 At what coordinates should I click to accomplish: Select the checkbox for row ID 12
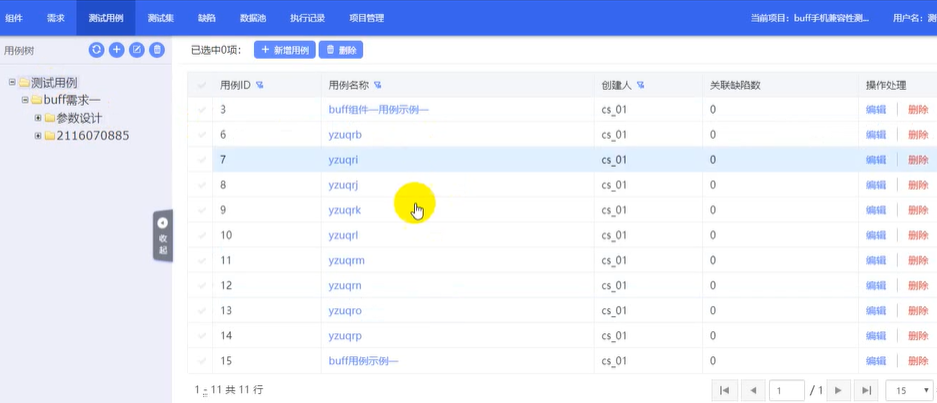pos(202,286)
